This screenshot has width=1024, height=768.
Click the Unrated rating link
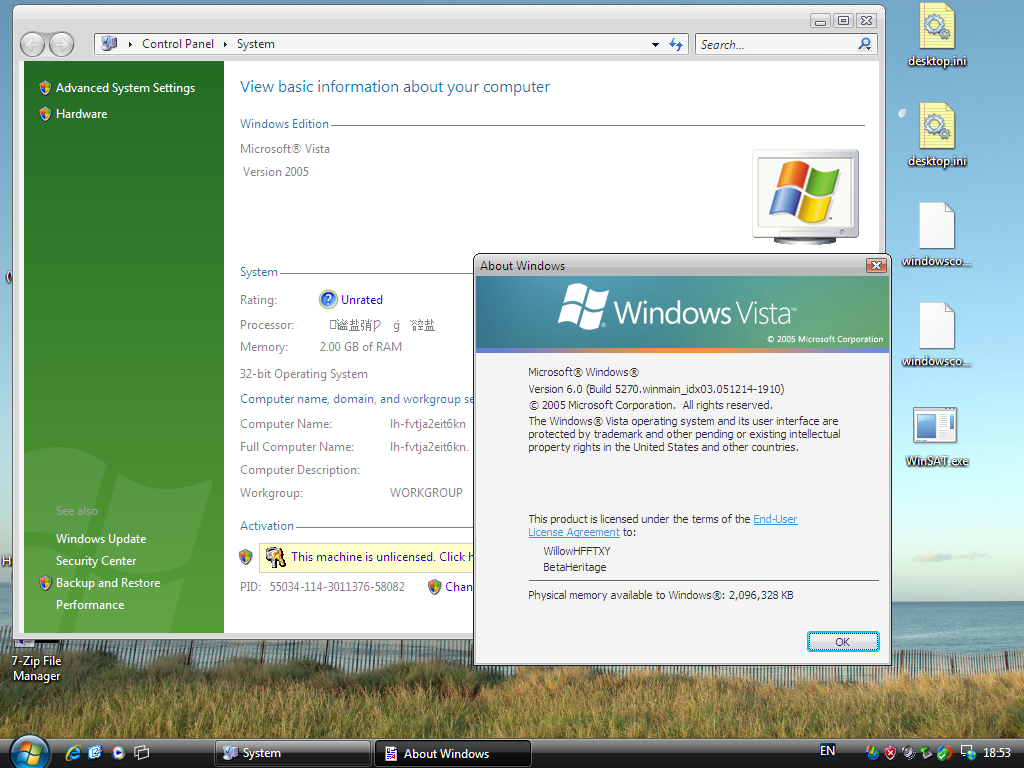(362, 300)
